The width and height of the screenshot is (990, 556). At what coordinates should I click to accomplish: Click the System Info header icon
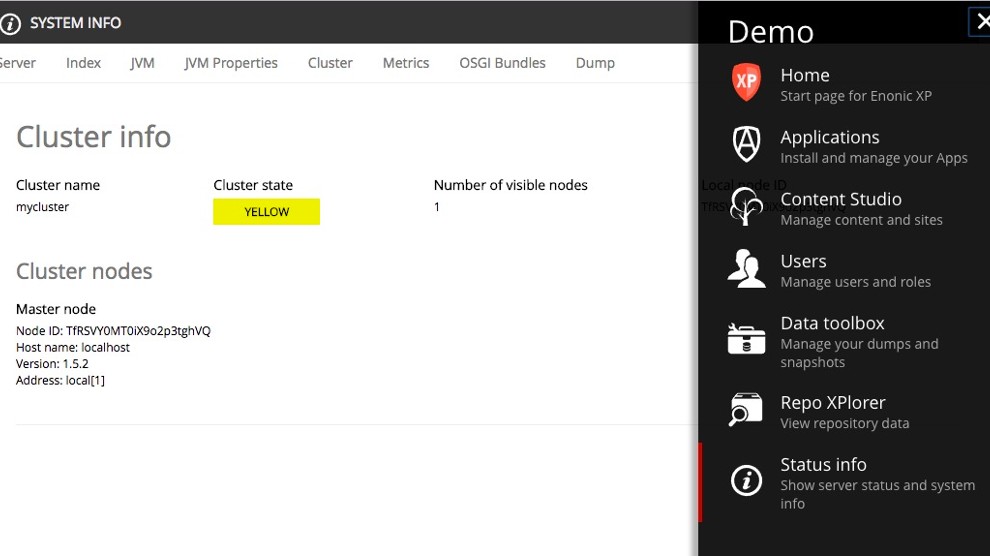[10, 23]
